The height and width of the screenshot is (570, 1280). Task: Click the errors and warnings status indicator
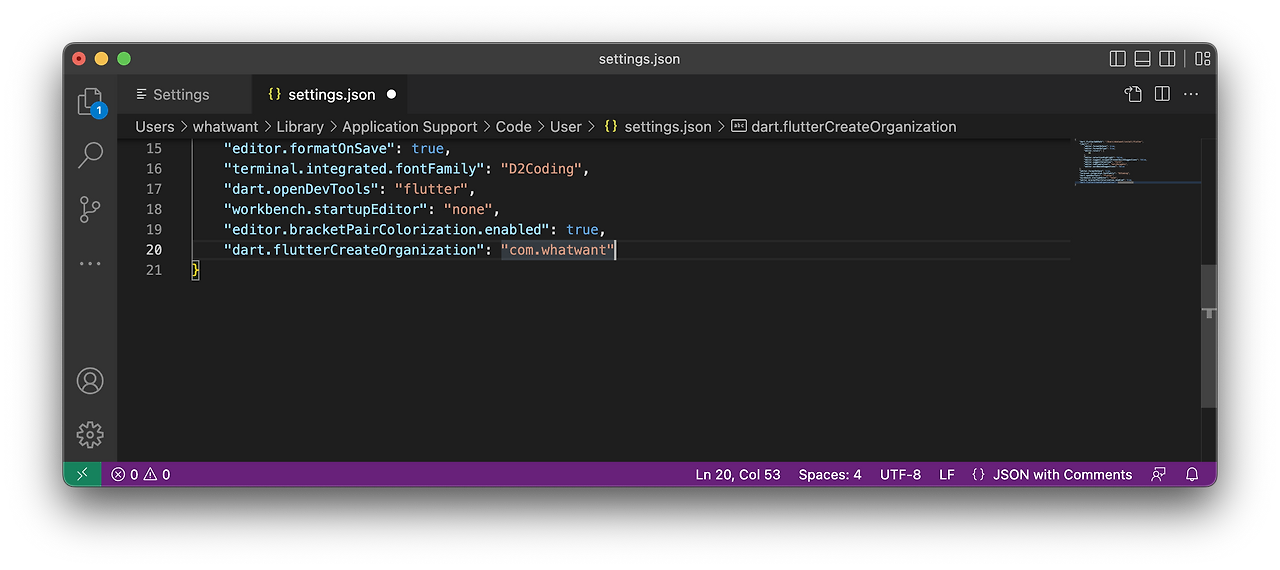[x=141, y=475]
